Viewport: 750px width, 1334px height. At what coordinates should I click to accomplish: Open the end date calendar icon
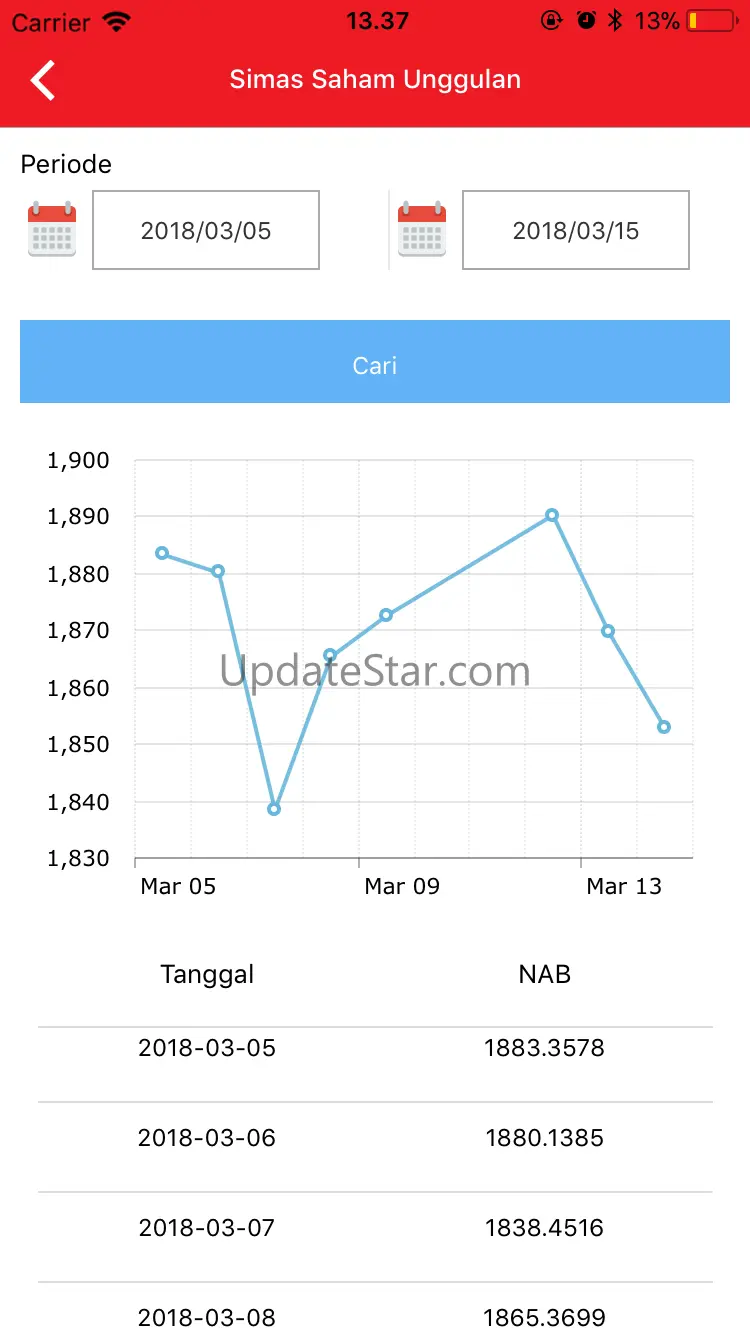pos(422,230)
